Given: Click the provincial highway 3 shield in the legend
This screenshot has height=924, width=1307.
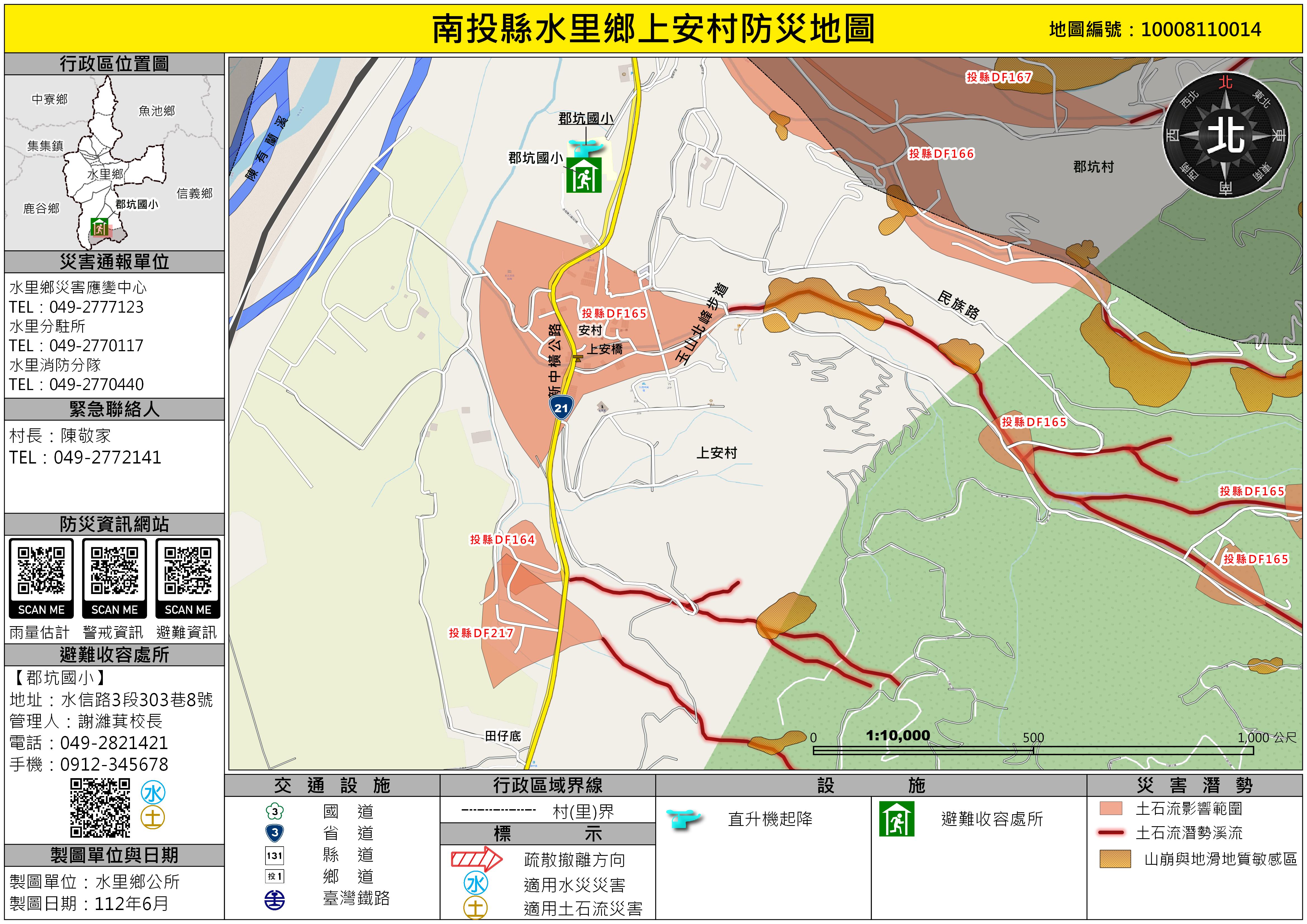Looking at the screenshot, I should pyautogui.click(x=274, y=833).
